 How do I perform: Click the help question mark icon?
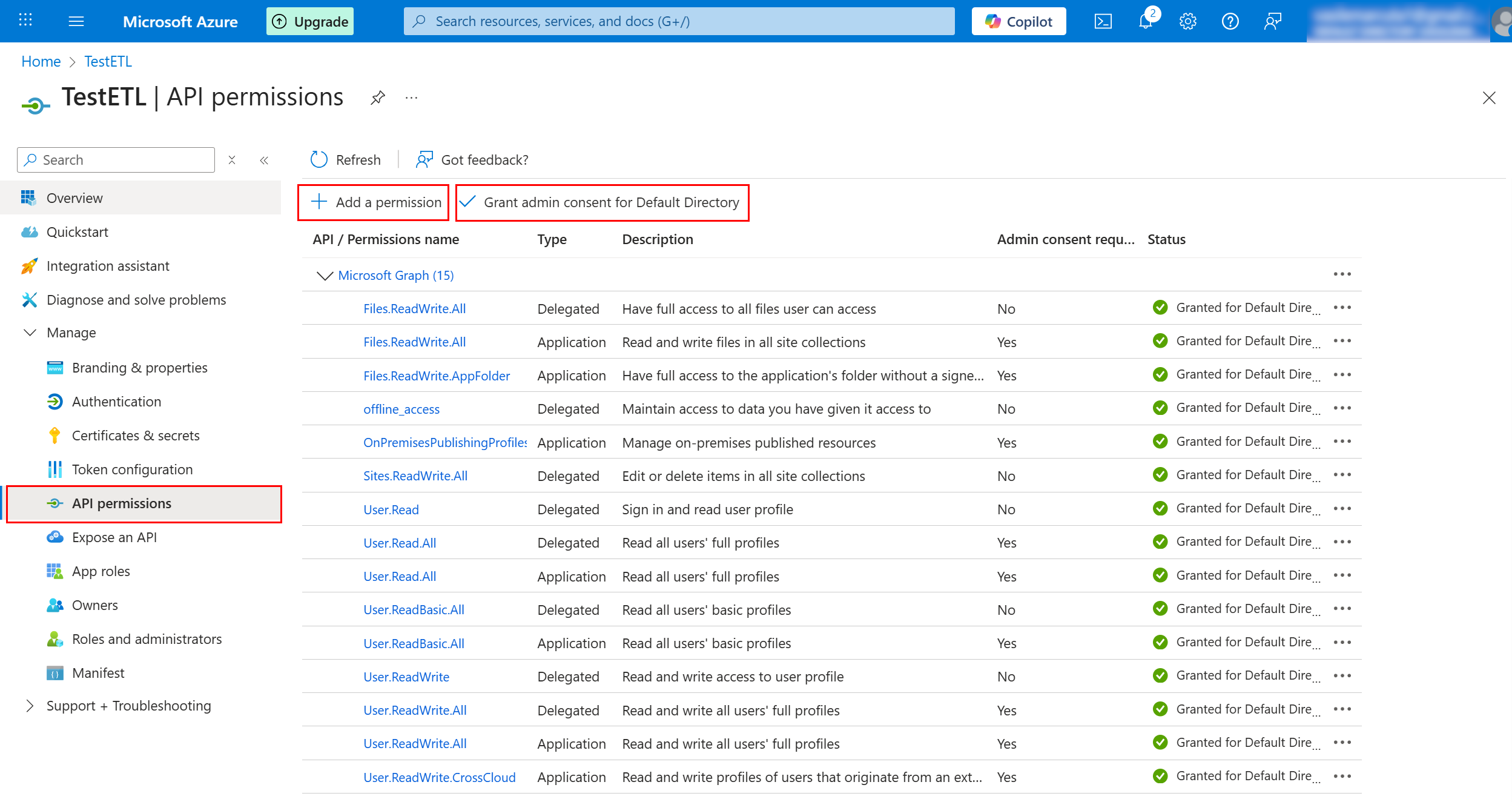1230,22
